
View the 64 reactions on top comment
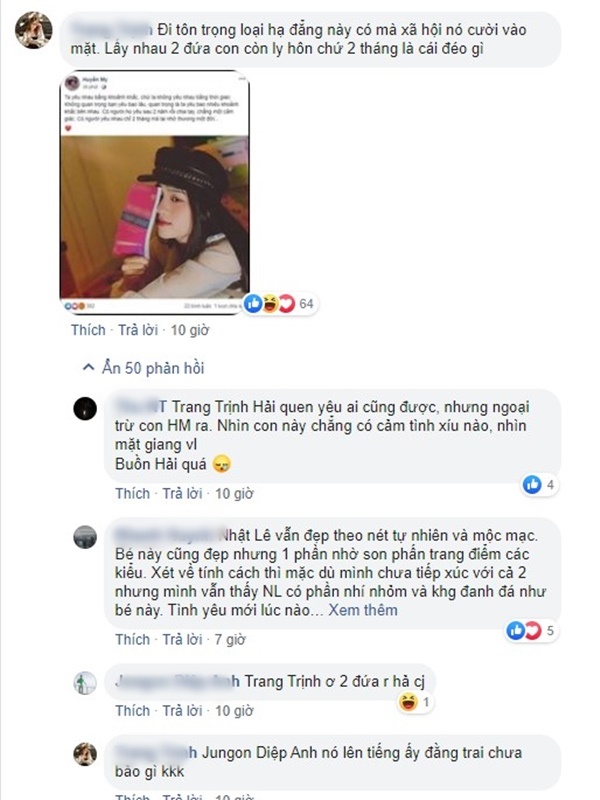[280, 304]
